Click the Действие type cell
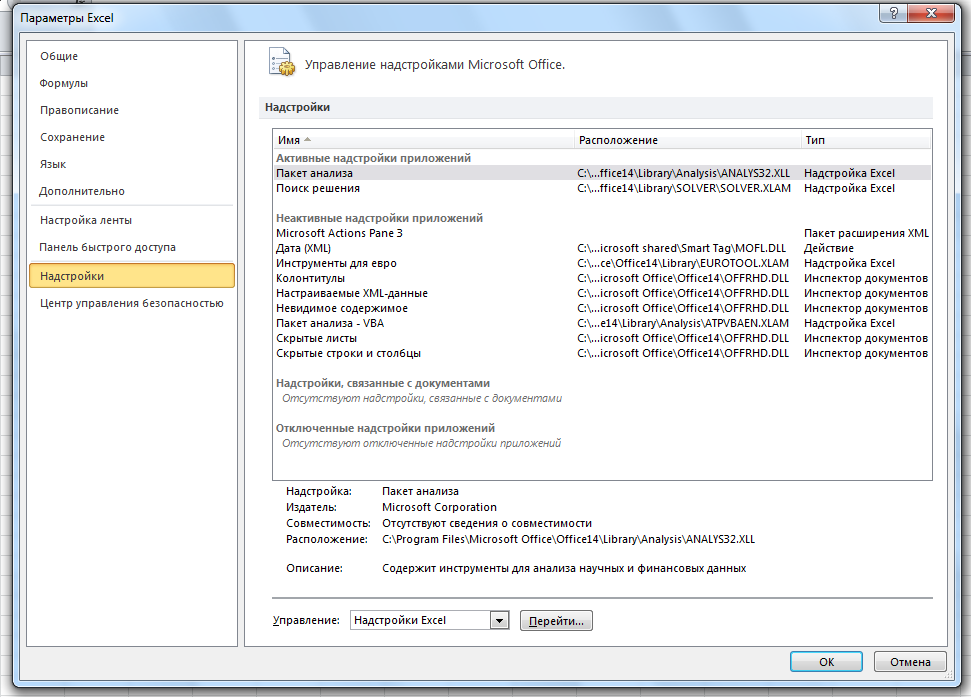Image resolution: width=971 pixels, height=697 pixels. click(x=828, y=248)
